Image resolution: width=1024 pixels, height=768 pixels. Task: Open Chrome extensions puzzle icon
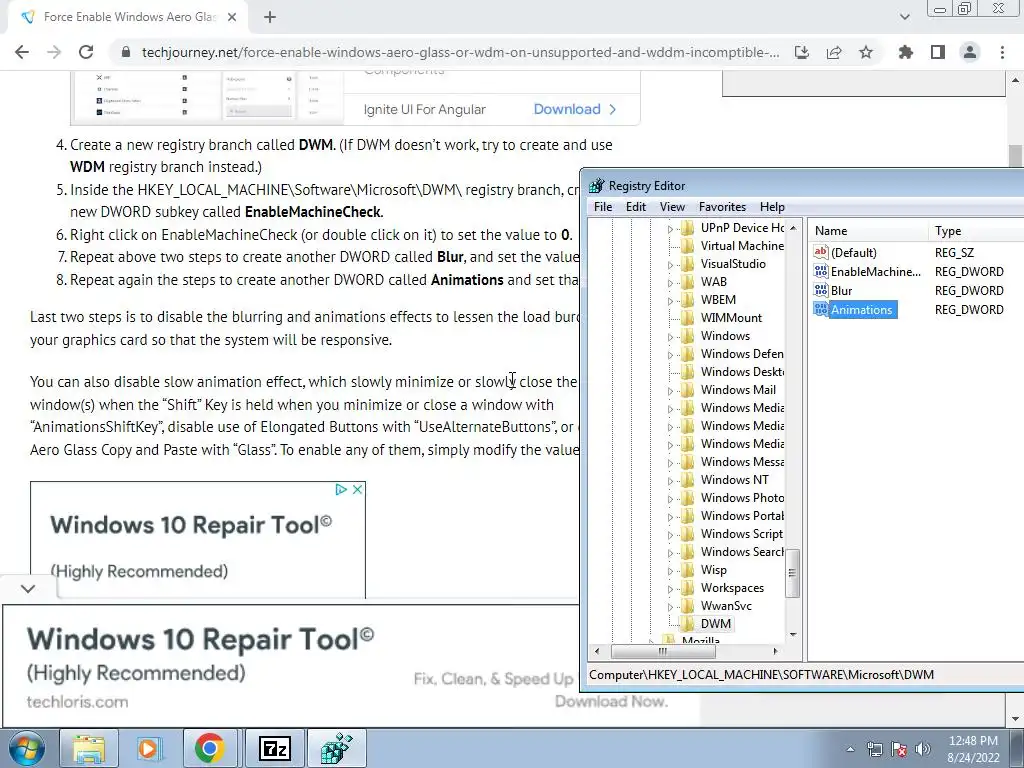click(906, 52)
